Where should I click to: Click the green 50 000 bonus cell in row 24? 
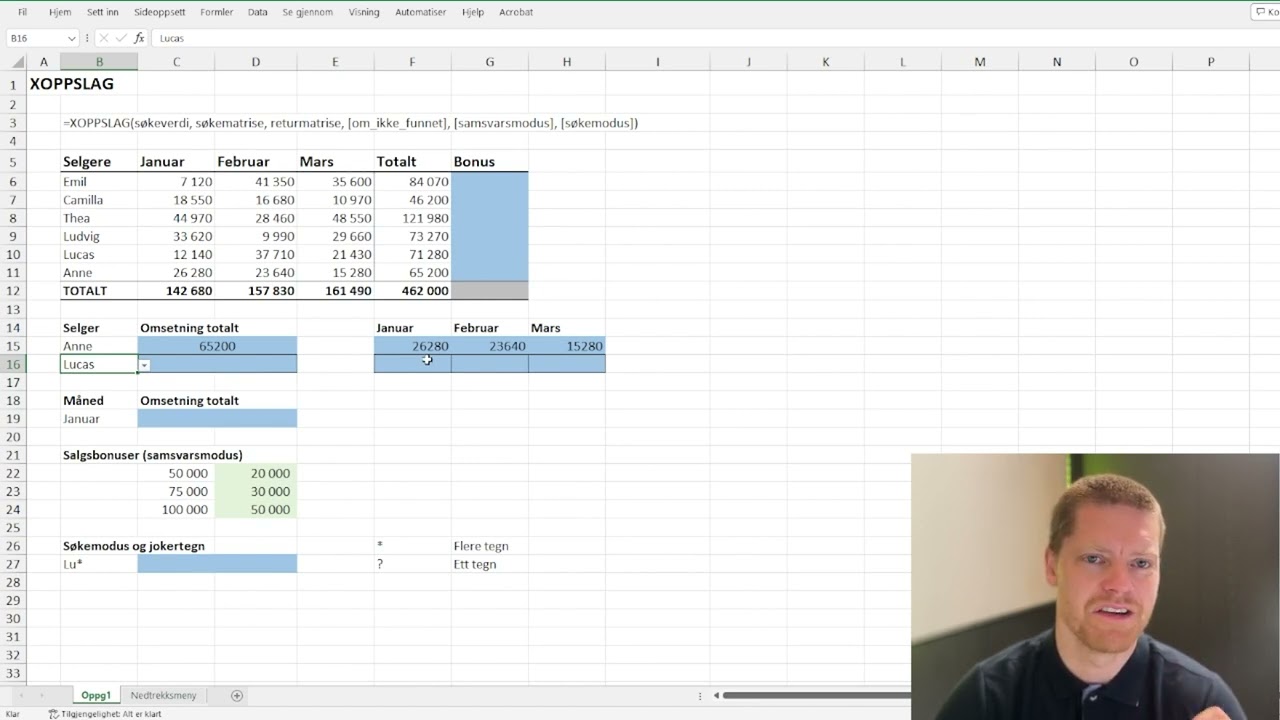click(255, 510)
